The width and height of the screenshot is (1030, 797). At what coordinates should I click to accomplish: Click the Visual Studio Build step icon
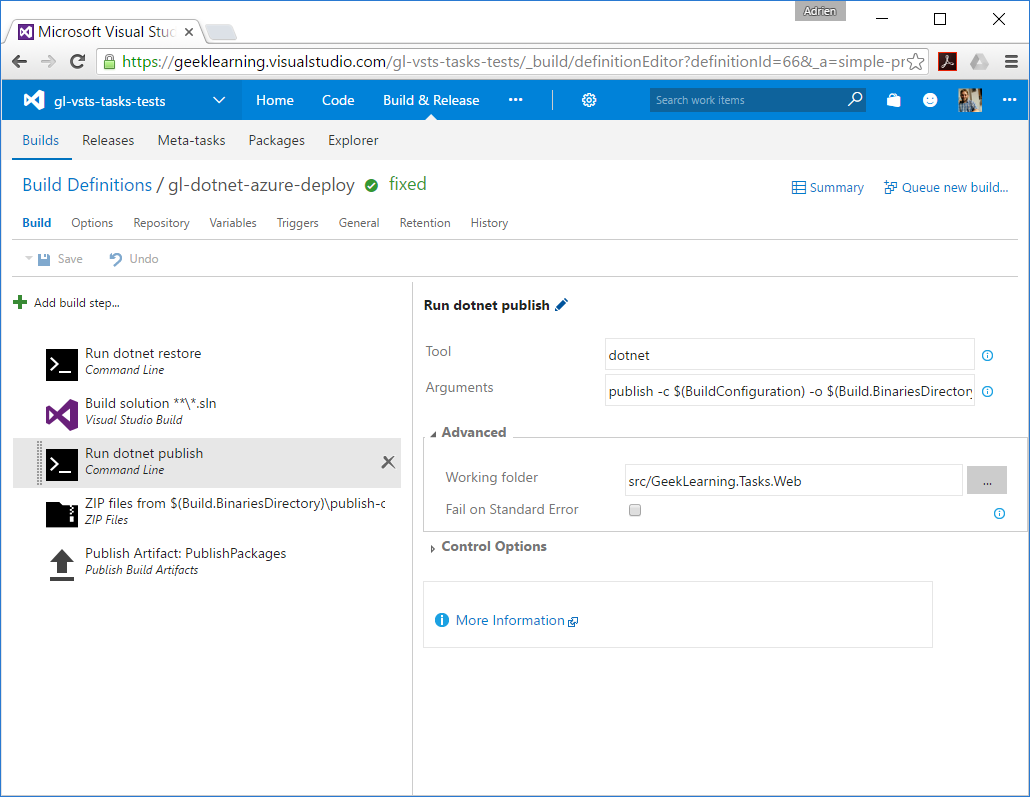(62, 415)
